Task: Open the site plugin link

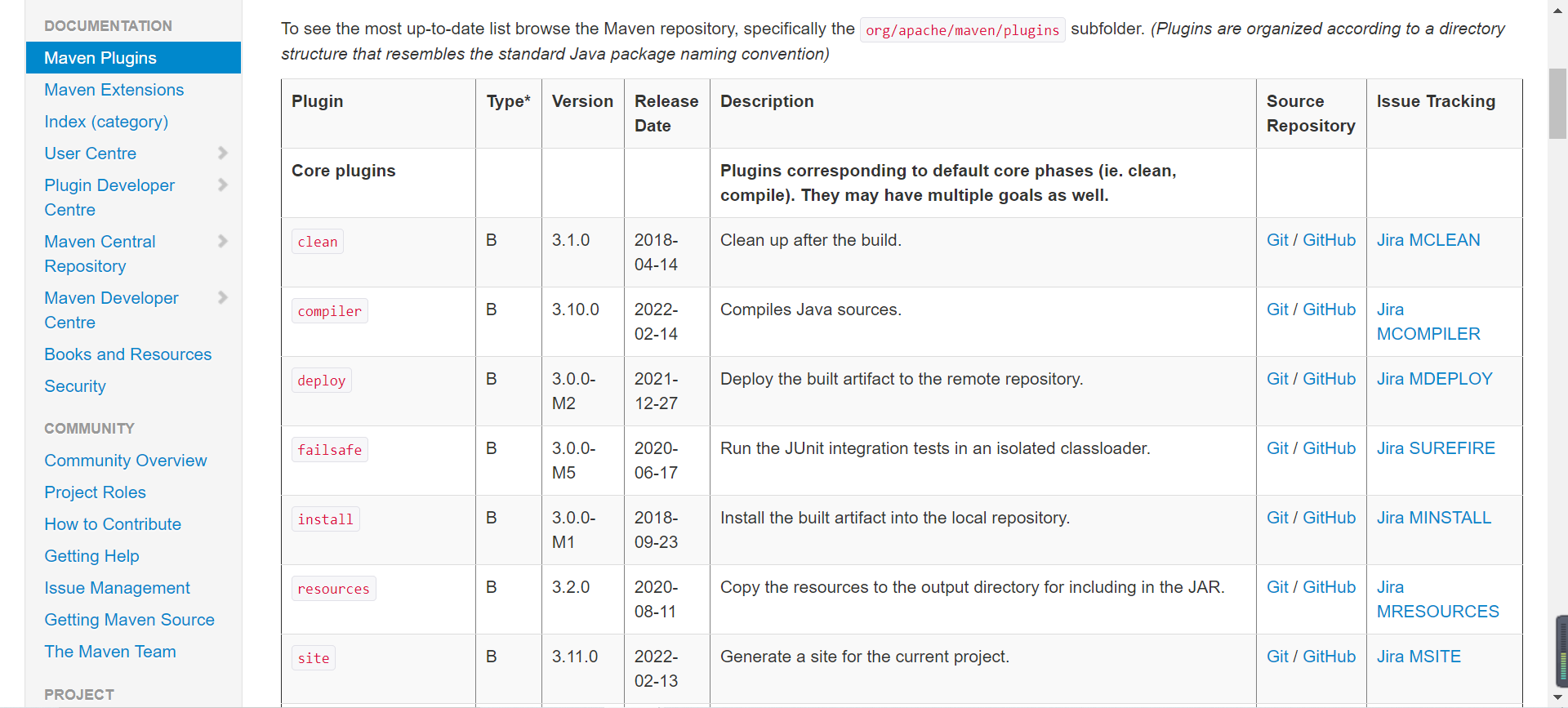Action: point(314,658)
